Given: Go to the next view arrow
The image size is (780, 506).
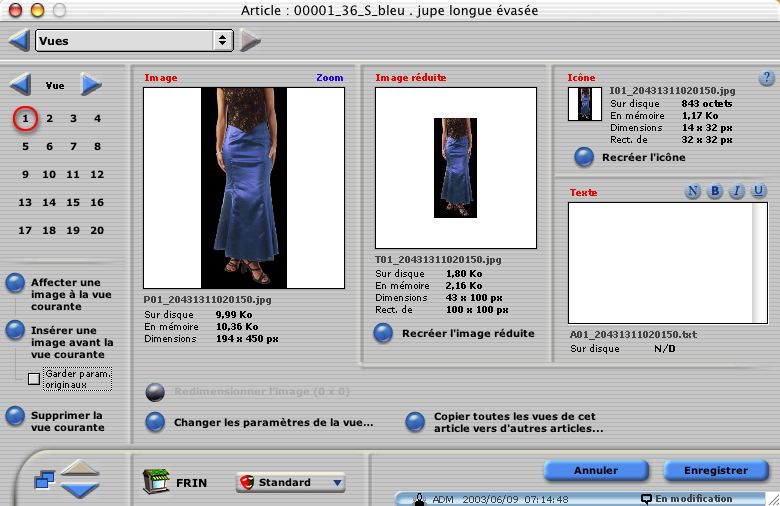Looking at the screenshot, I should 91,85.
